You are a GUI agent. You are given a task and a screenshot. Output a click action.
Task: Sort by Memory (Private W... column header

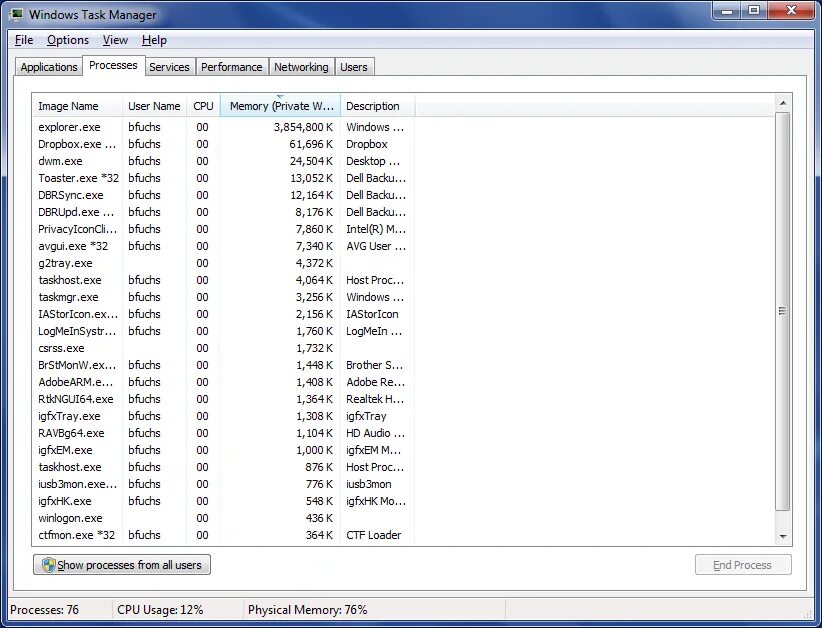click(x=280, y=106)
